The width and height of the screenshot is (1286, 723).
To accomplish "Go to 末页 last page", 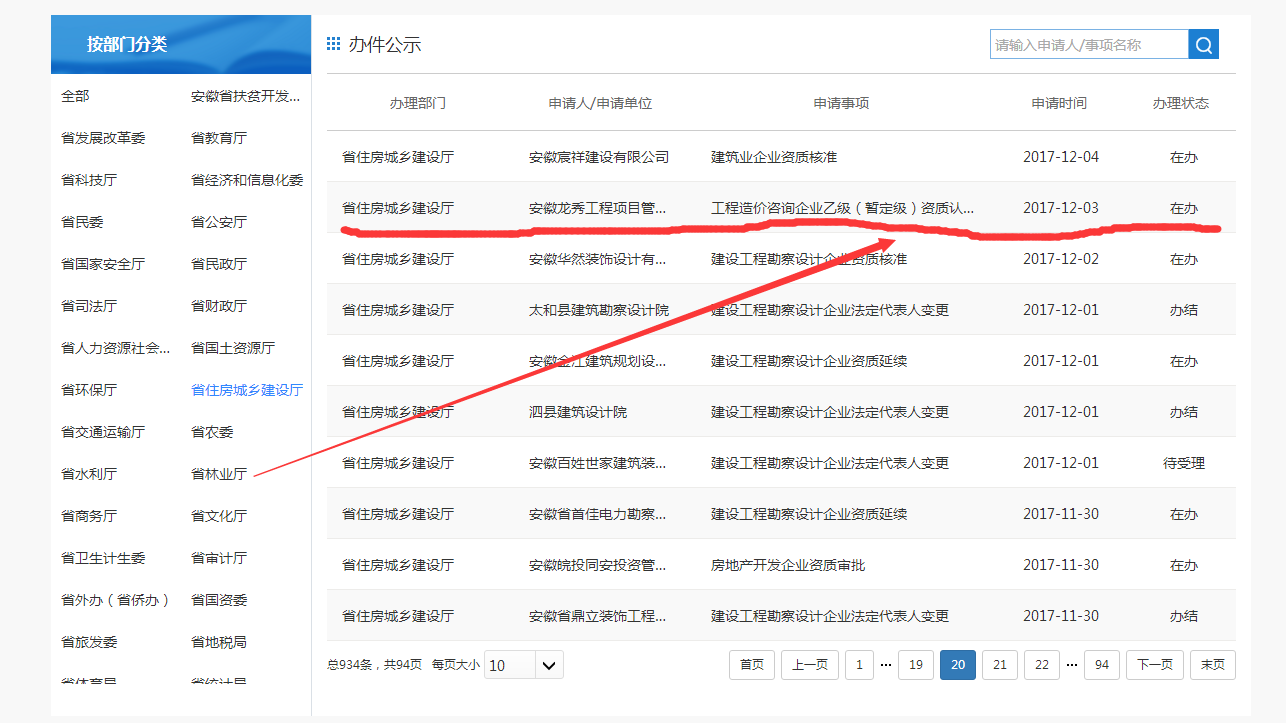I will [x=1213, y=665].
